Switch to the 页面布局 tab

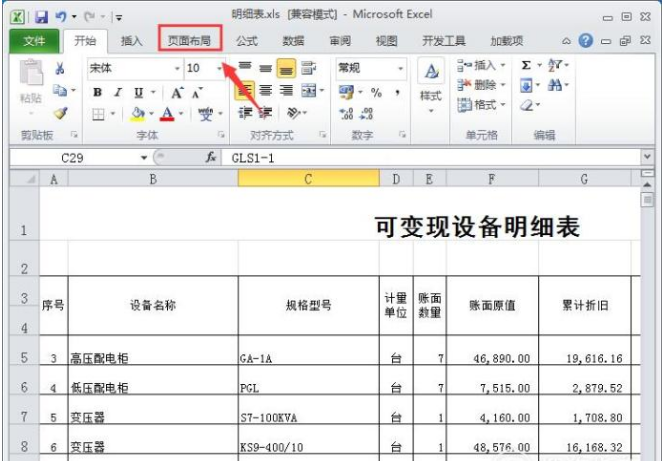[x=189, y=41]
